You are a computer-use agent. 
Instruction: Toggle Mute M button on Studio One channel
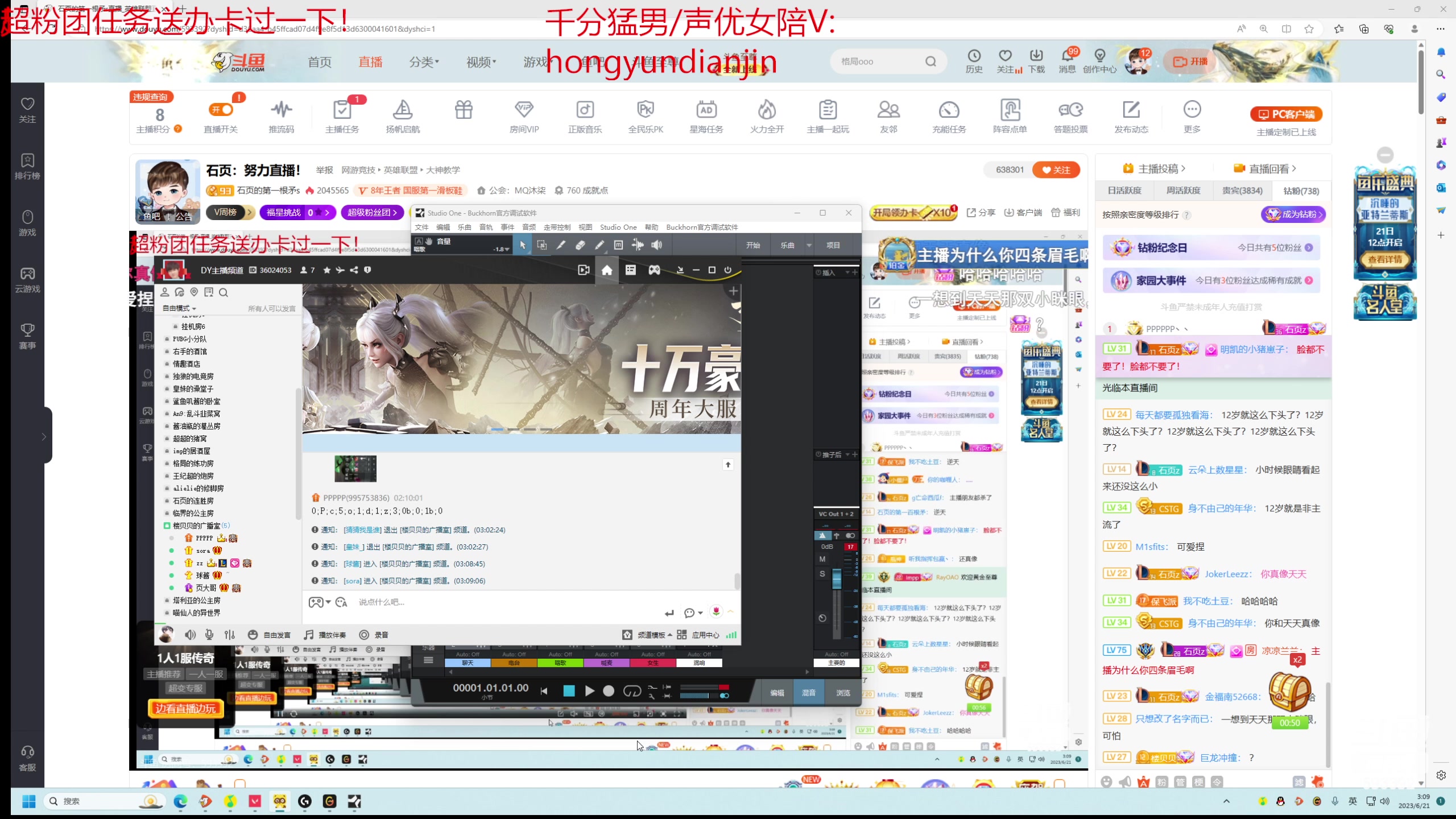tap(822, 559)
